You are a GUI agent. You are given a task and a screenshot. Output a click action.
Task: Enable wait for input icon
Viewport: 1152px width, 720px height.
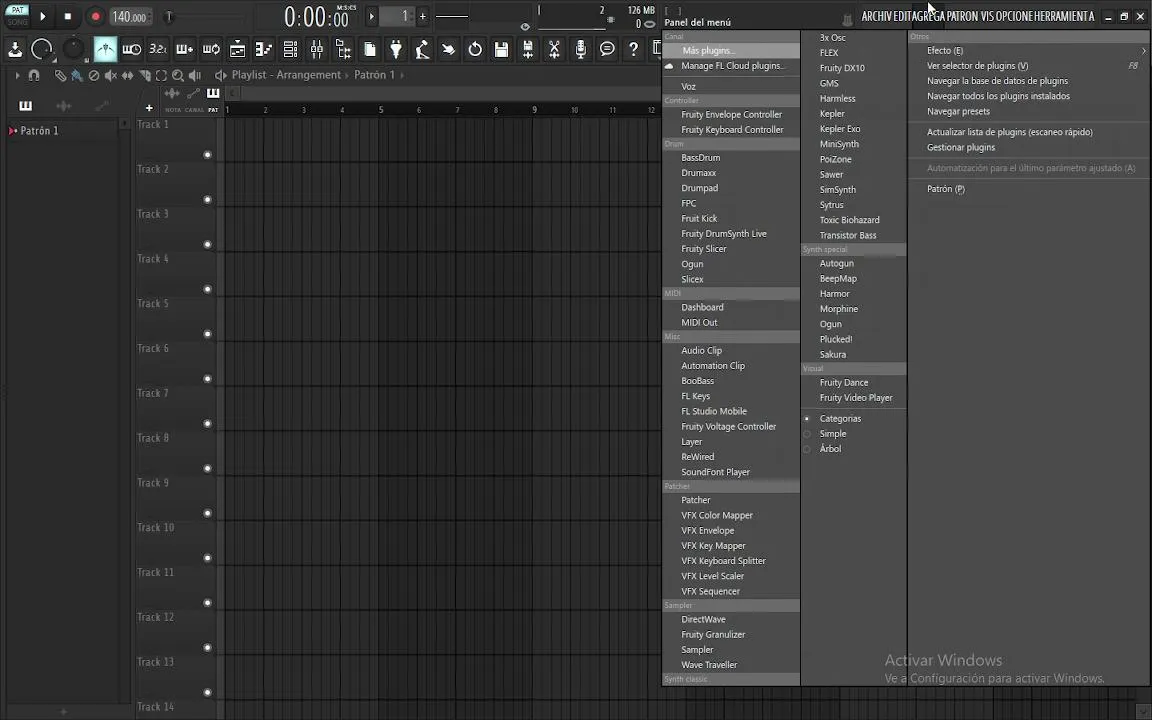click(x=132, y=49)
